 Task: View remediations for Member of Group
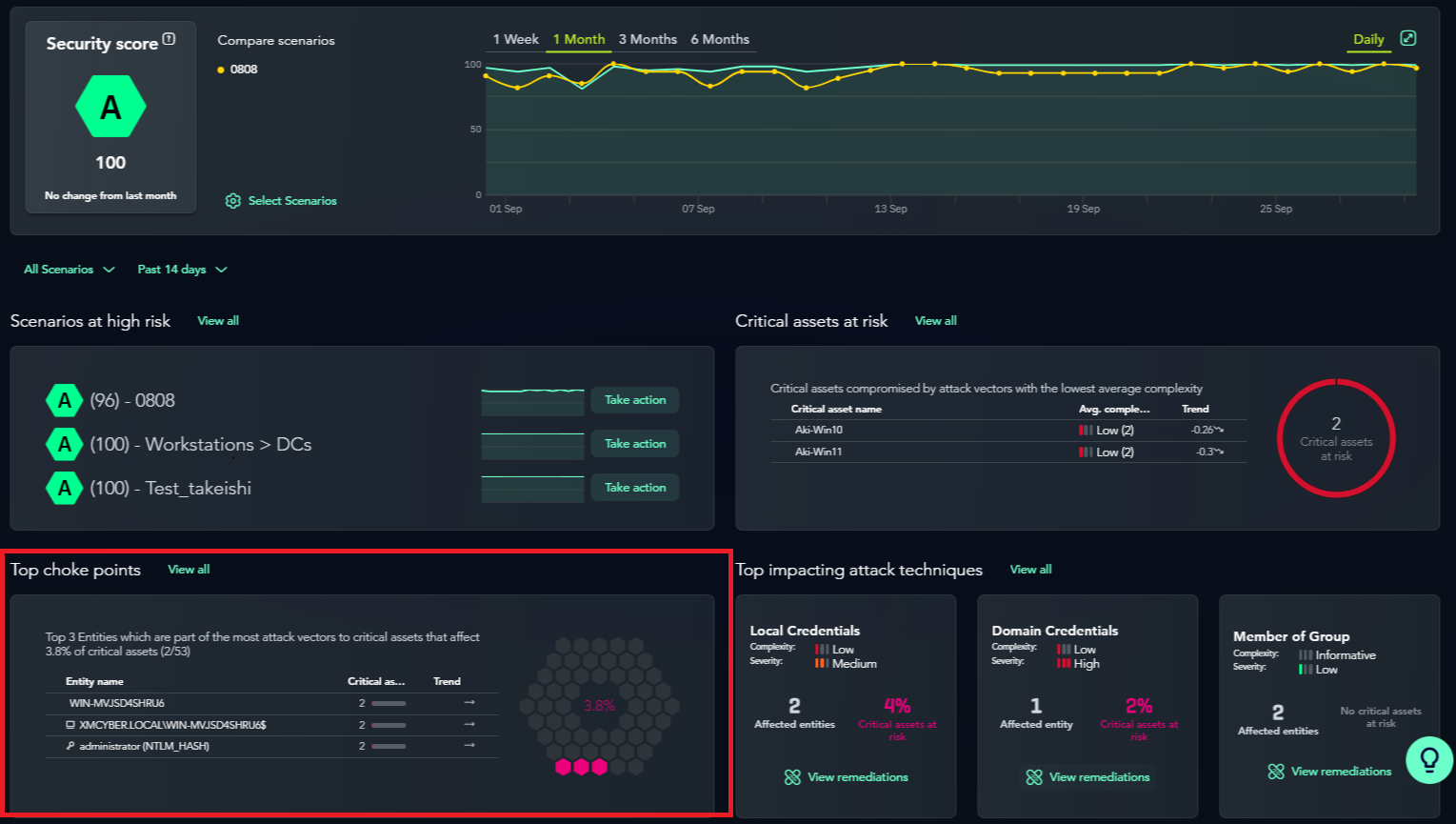1342,772
